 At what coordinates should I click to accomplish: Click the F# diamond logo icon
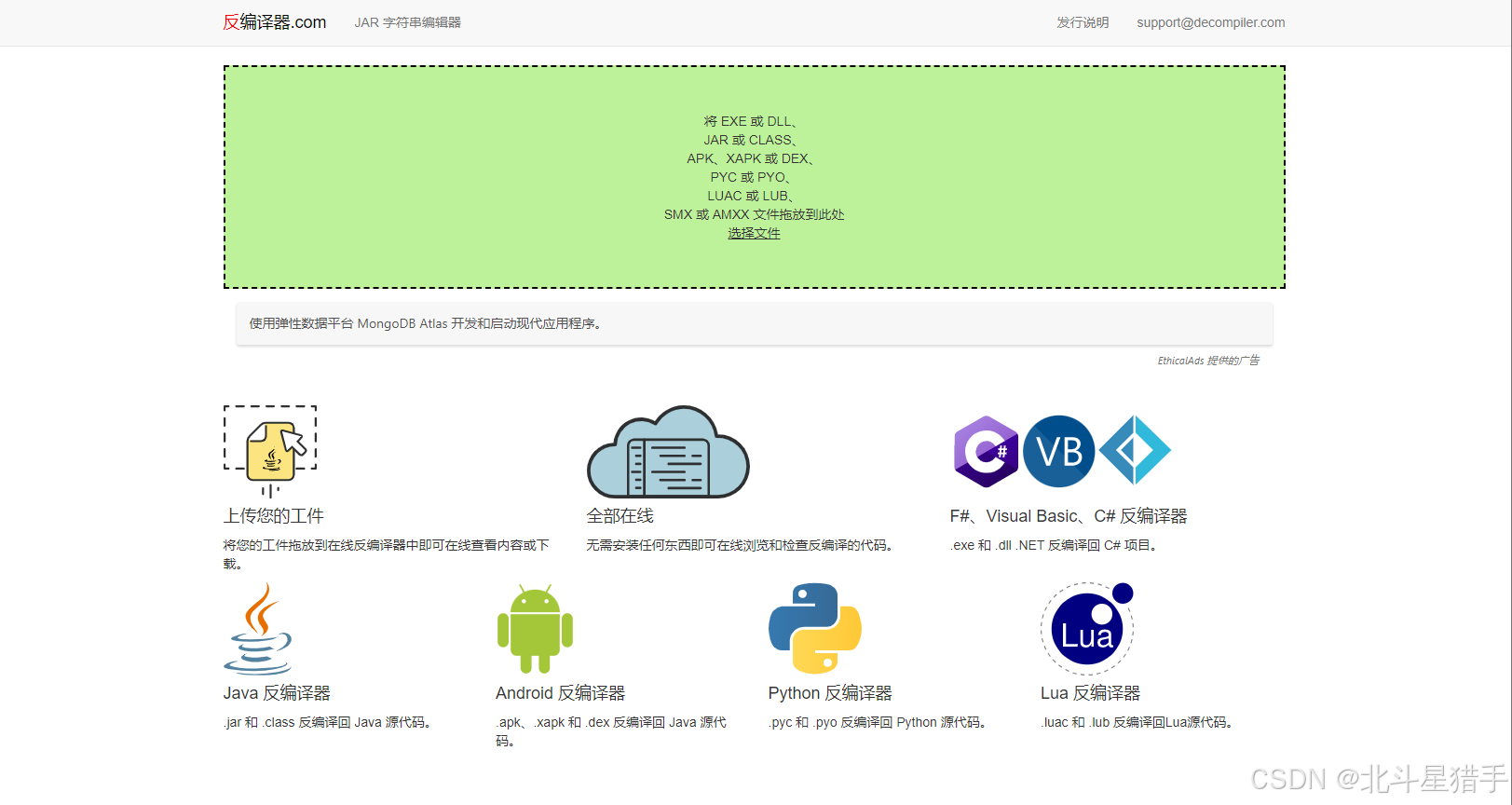[1135, 451]
